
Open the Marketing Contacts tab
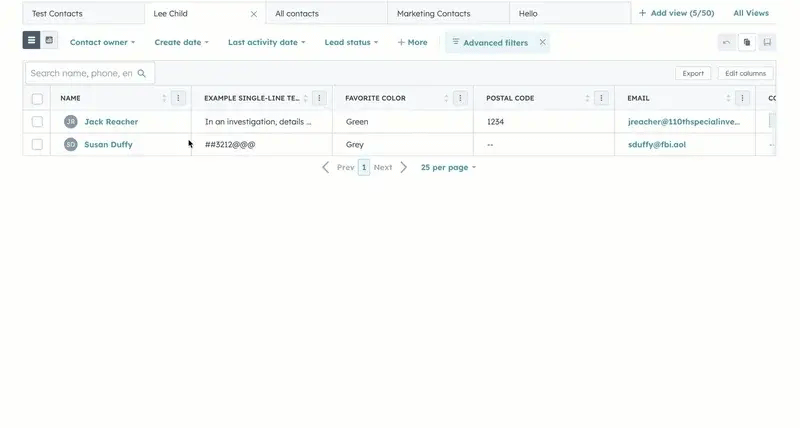tap(448, 14)
